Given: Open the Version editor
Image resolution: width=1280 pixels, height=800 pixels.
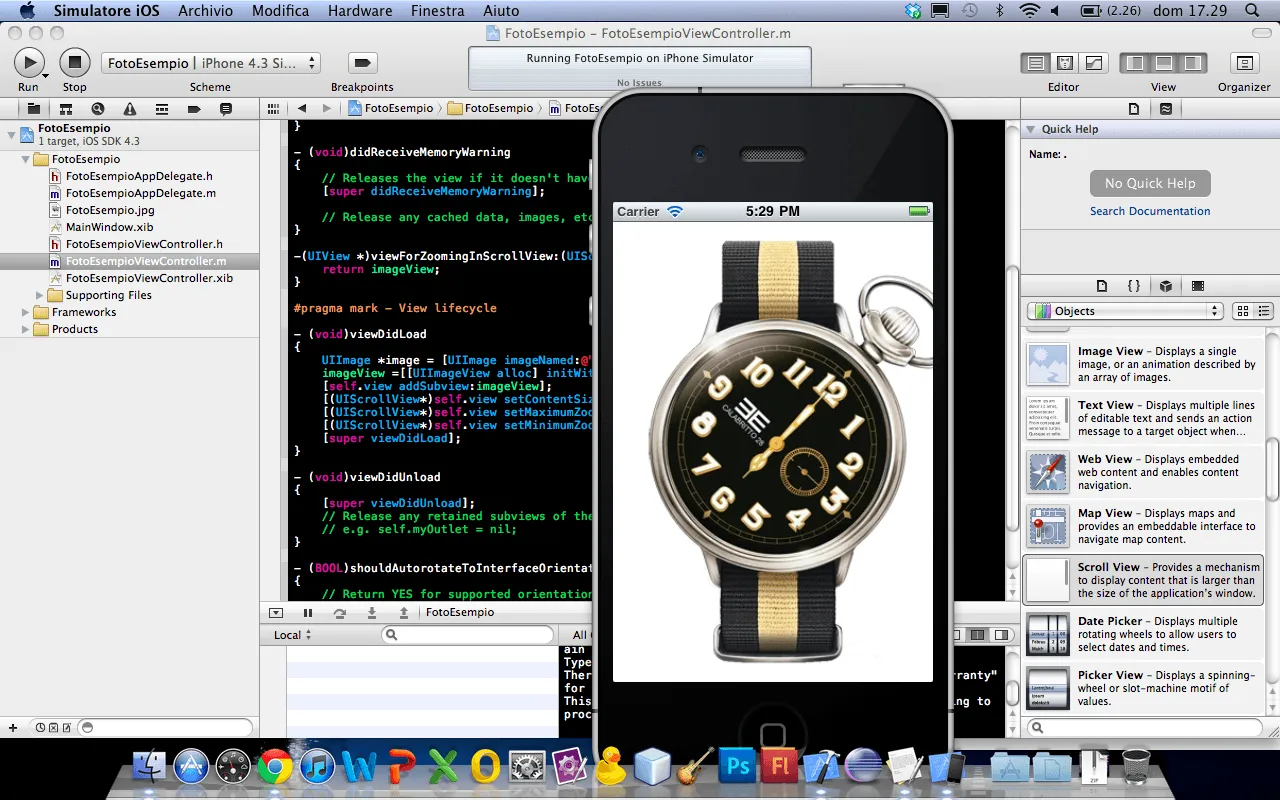Looking at the screenshot, I should click(1094, 63).
